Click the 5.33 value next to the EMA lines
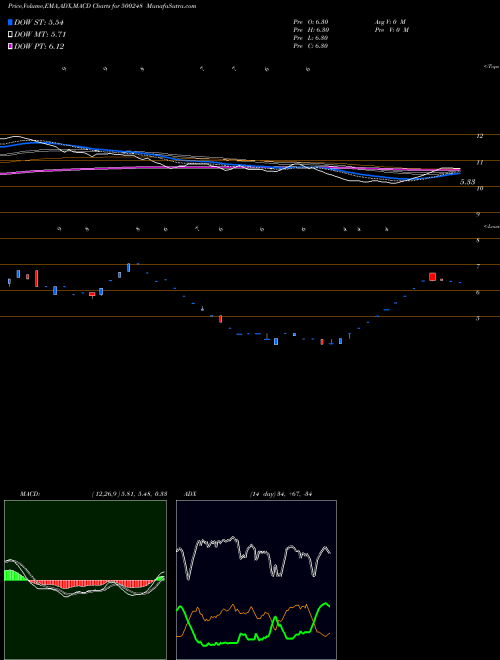 [x=468, y=182]
